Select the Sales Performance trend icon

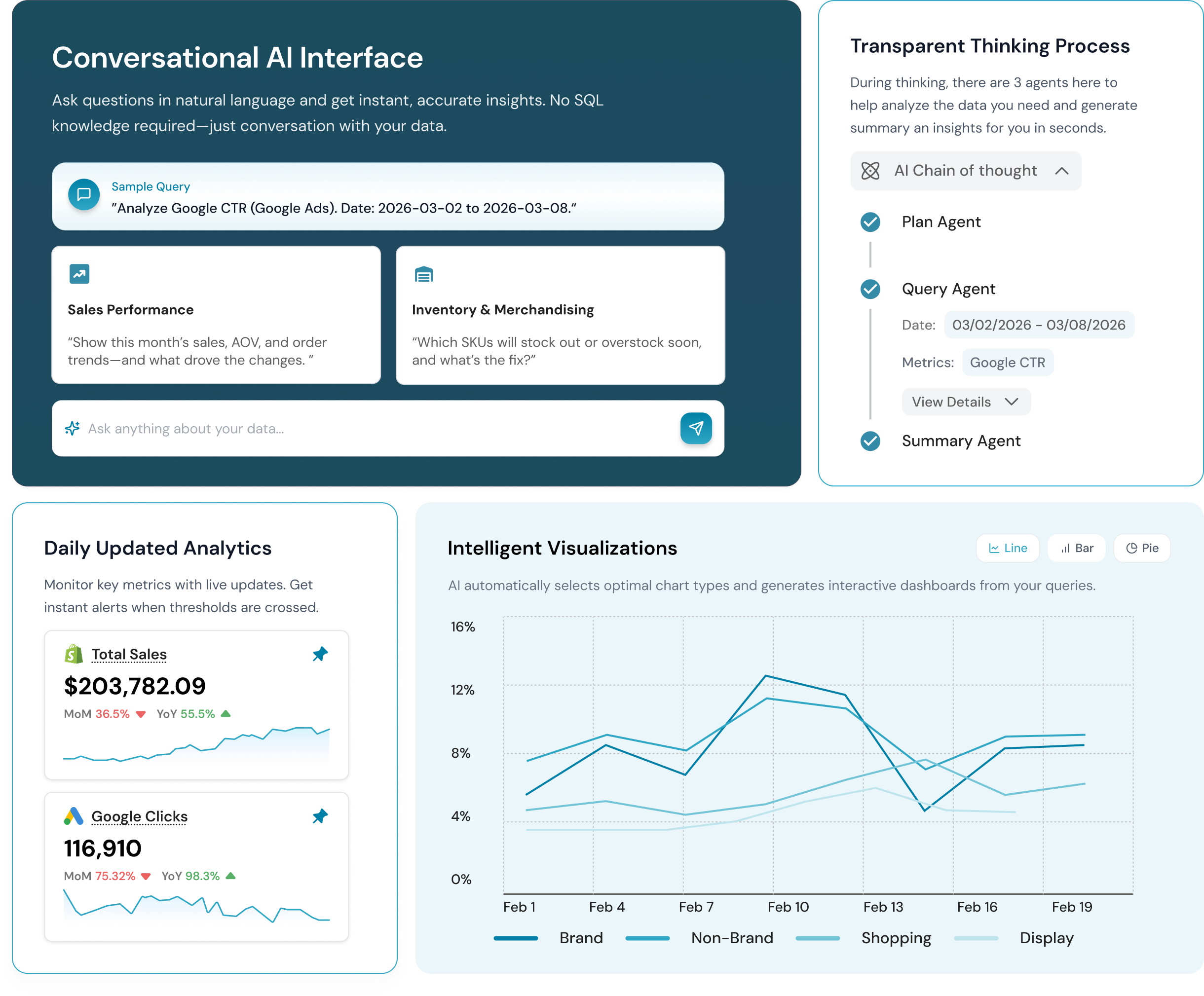[79, 274]
